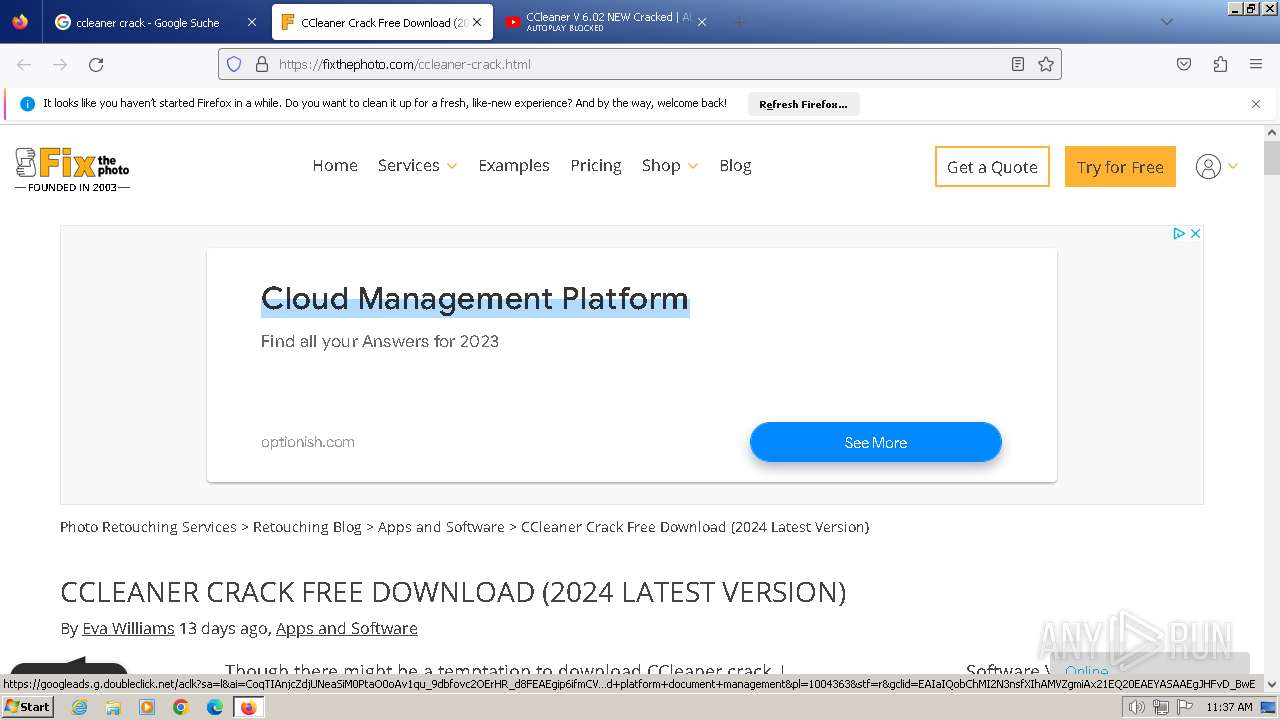Viewport: 1280px width, 720px height.
Task: Open the extensions panel
Action: pos(1220,64)
